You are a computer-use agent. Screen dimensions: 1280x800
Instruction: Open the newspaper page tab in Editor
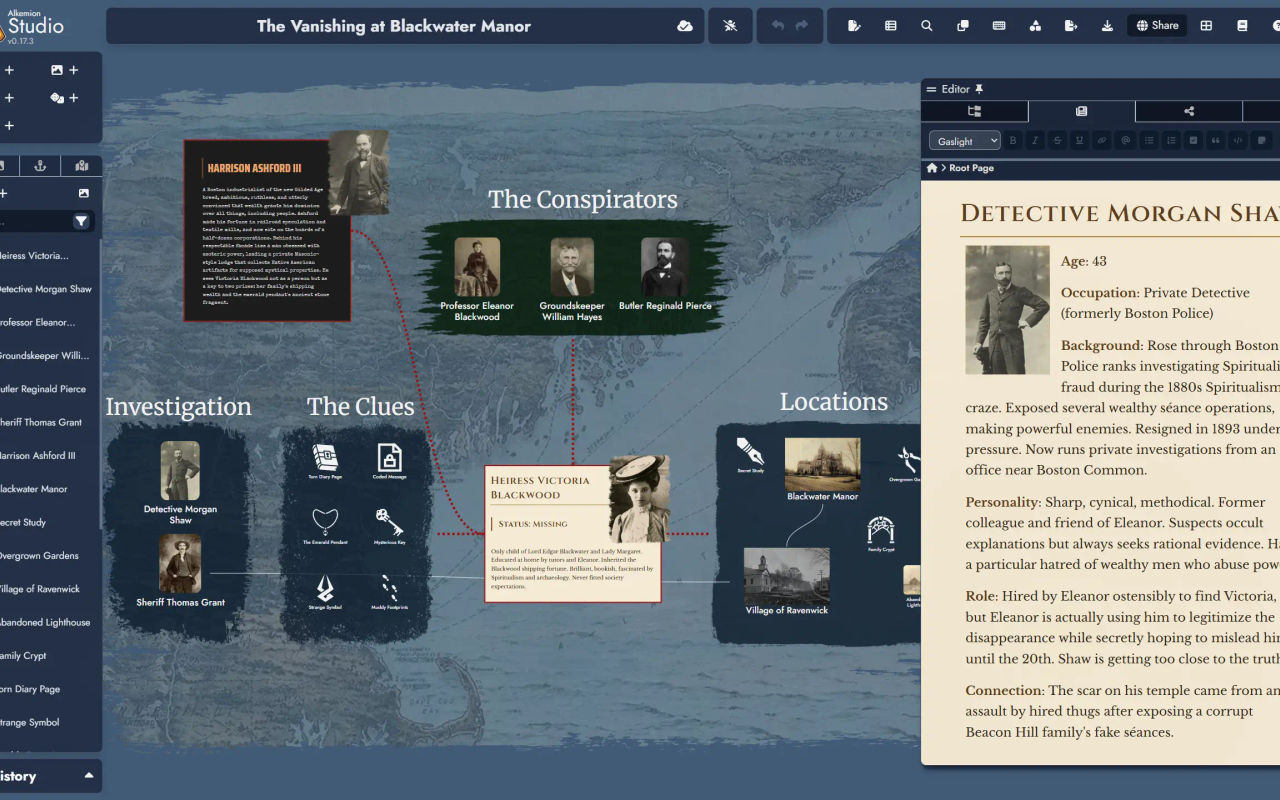[1081, 112]
